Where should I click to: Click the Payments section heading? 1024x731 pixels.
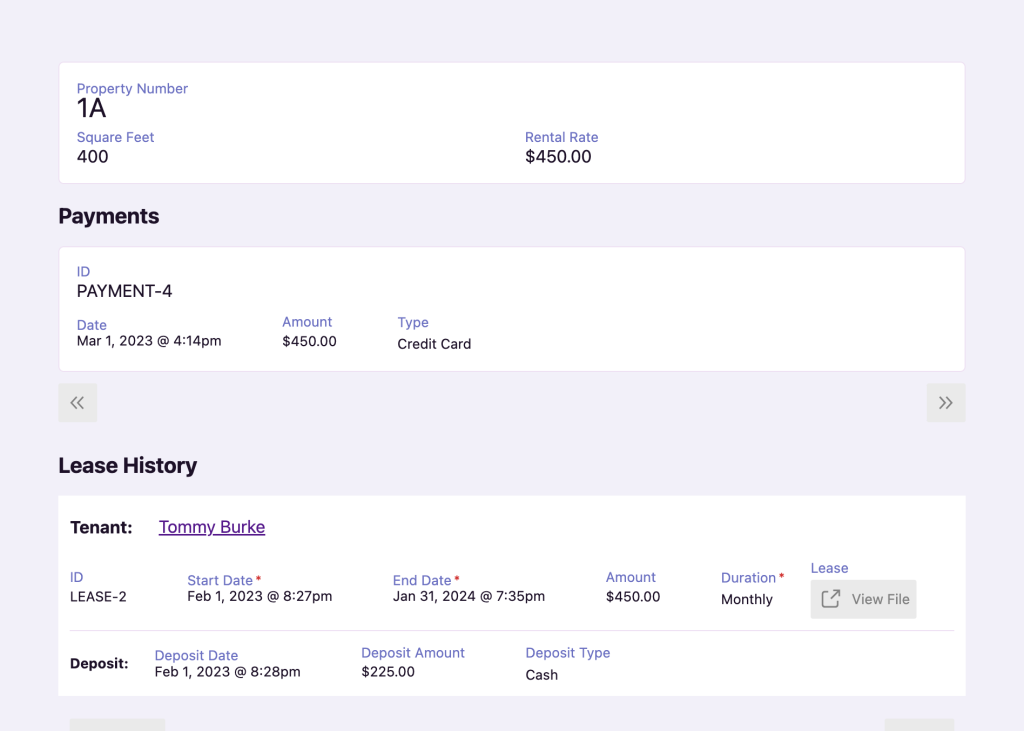[x=109, y=216]
